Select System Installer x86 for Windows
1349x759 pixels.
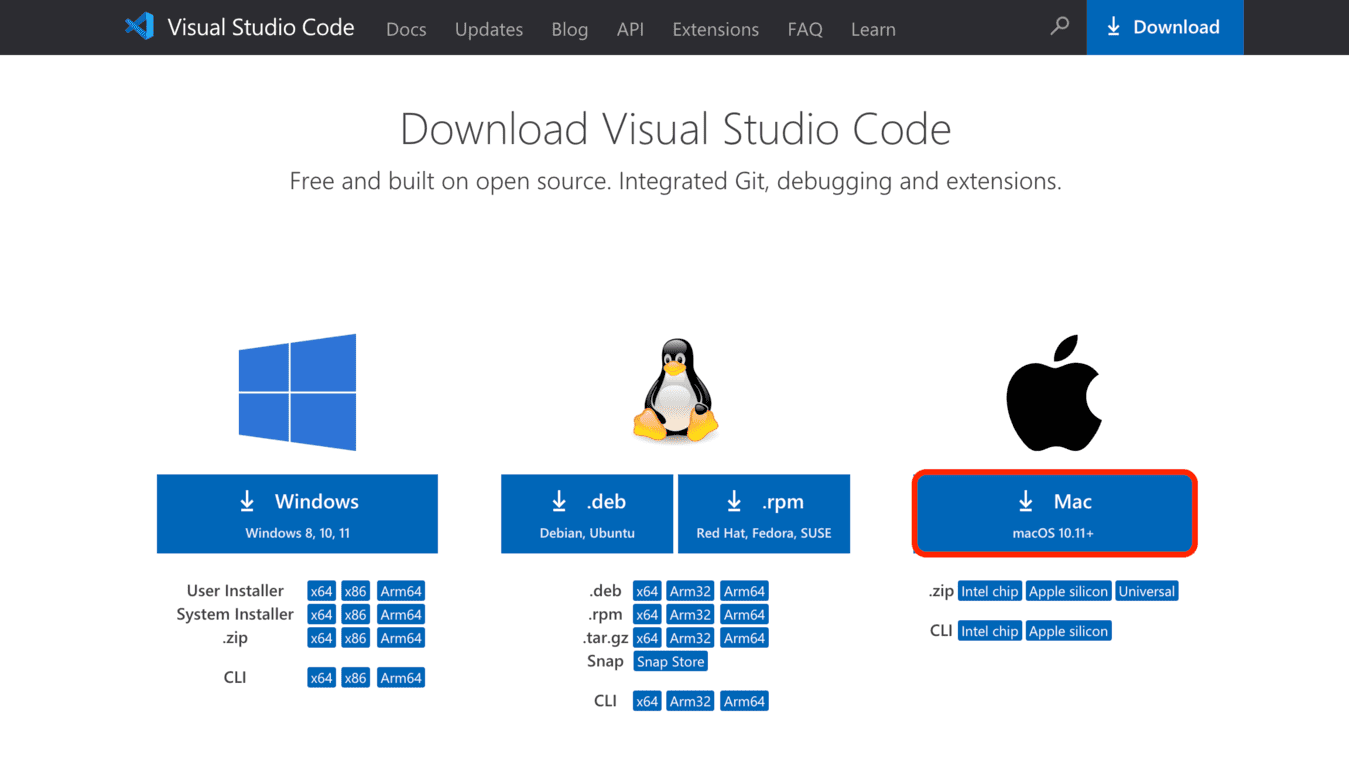click(x=355, y=615)
